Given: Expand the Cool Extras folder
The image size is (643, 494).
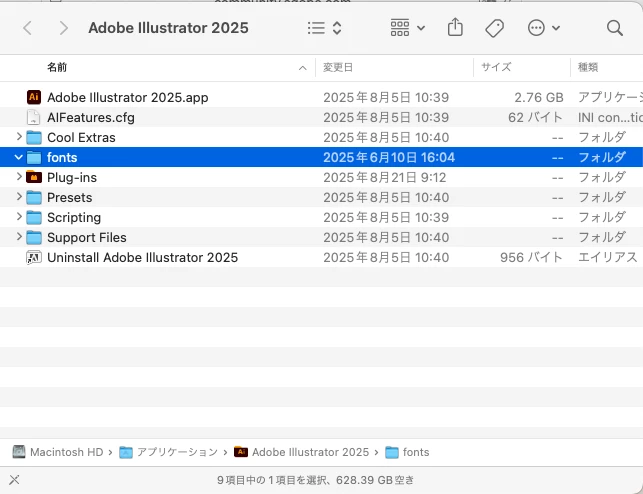Looking at the screenshot, I should (19, 137).
